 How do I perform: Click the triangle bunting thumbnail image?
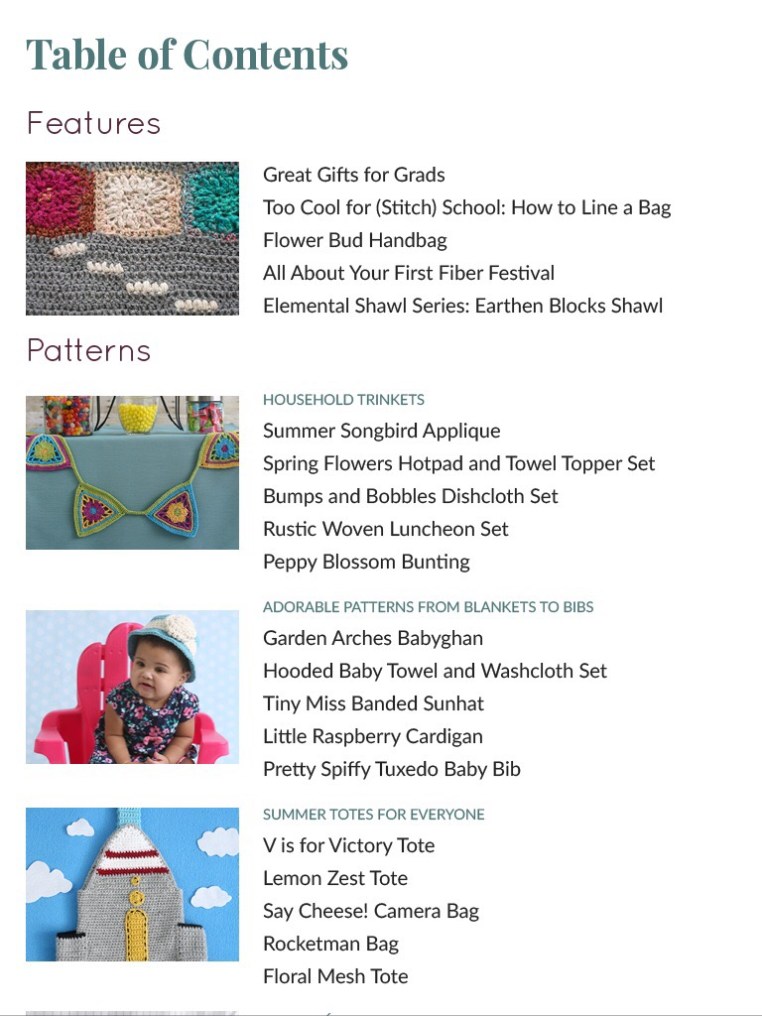[x=132, y=473]
